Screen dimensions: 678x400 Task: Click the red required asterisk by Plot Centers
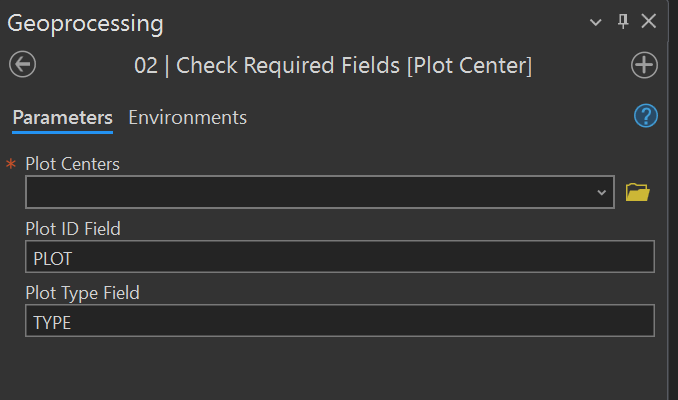tap(12, 164)
